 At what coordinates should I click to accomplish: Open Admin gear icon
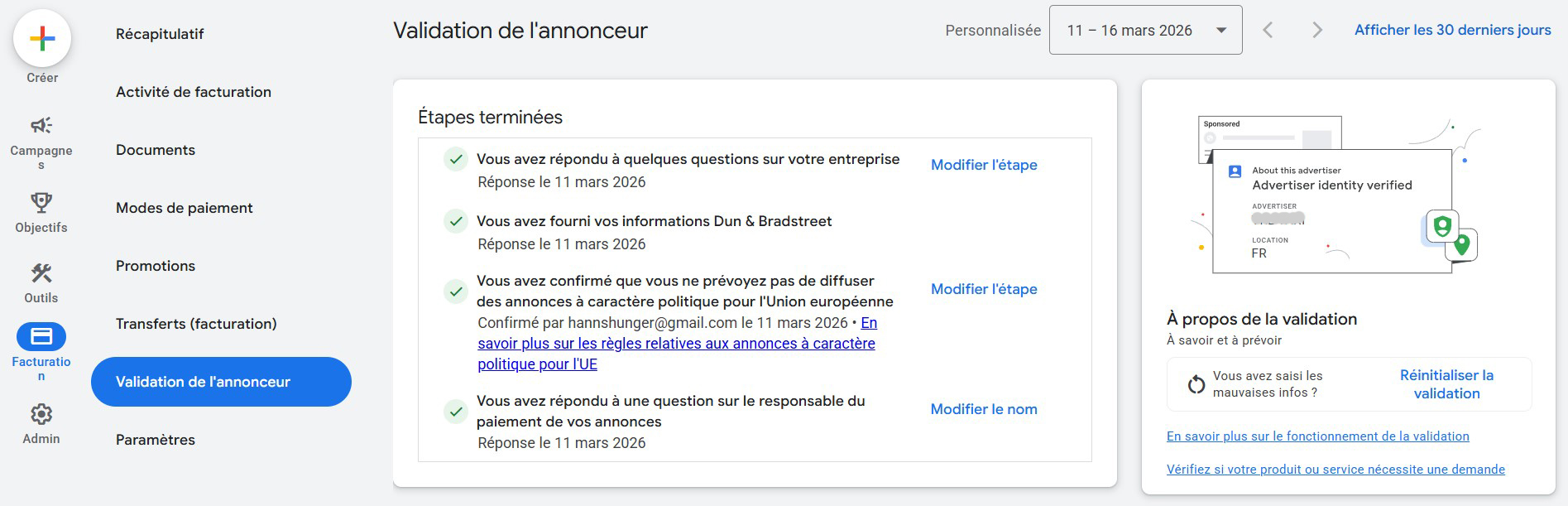point(41,414)
